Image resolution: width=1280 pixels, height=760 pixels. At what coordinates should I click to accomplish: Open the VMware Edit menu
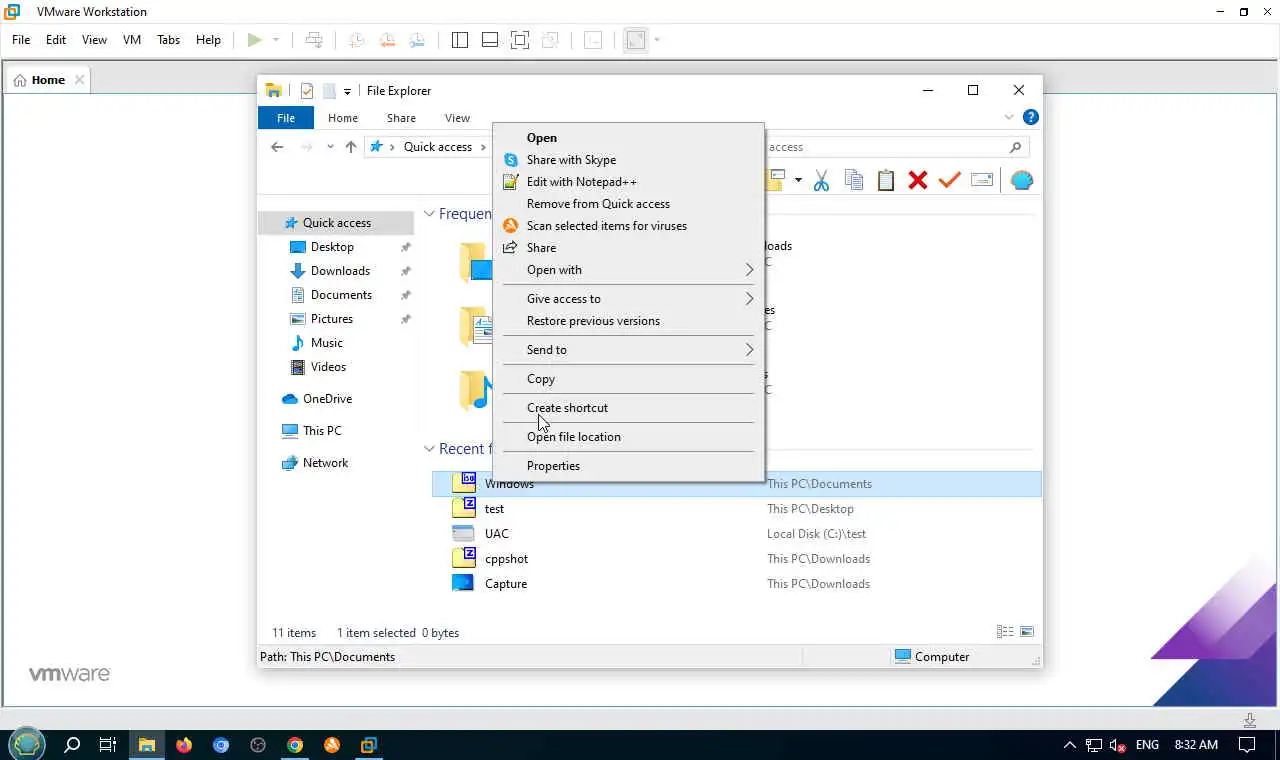(x=56, y=40)
